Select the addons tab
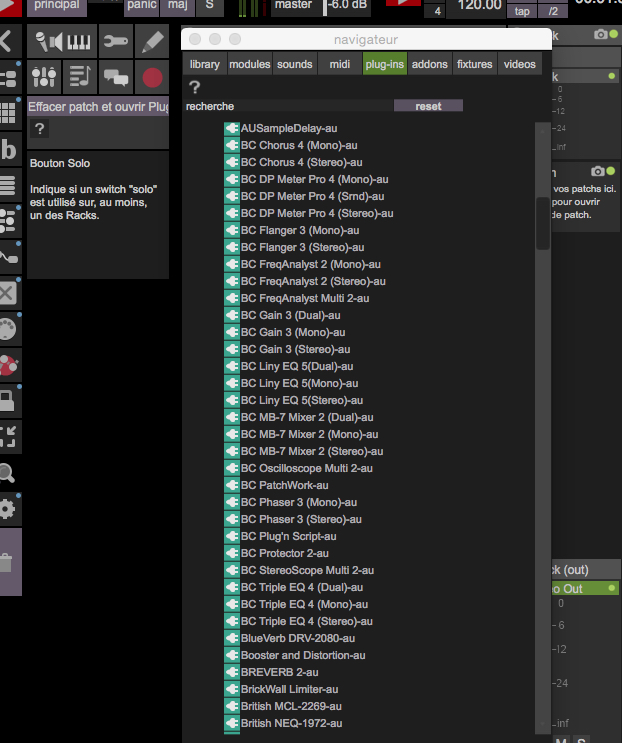This screenshot has width=622, height=743. [x=430, y=64]
